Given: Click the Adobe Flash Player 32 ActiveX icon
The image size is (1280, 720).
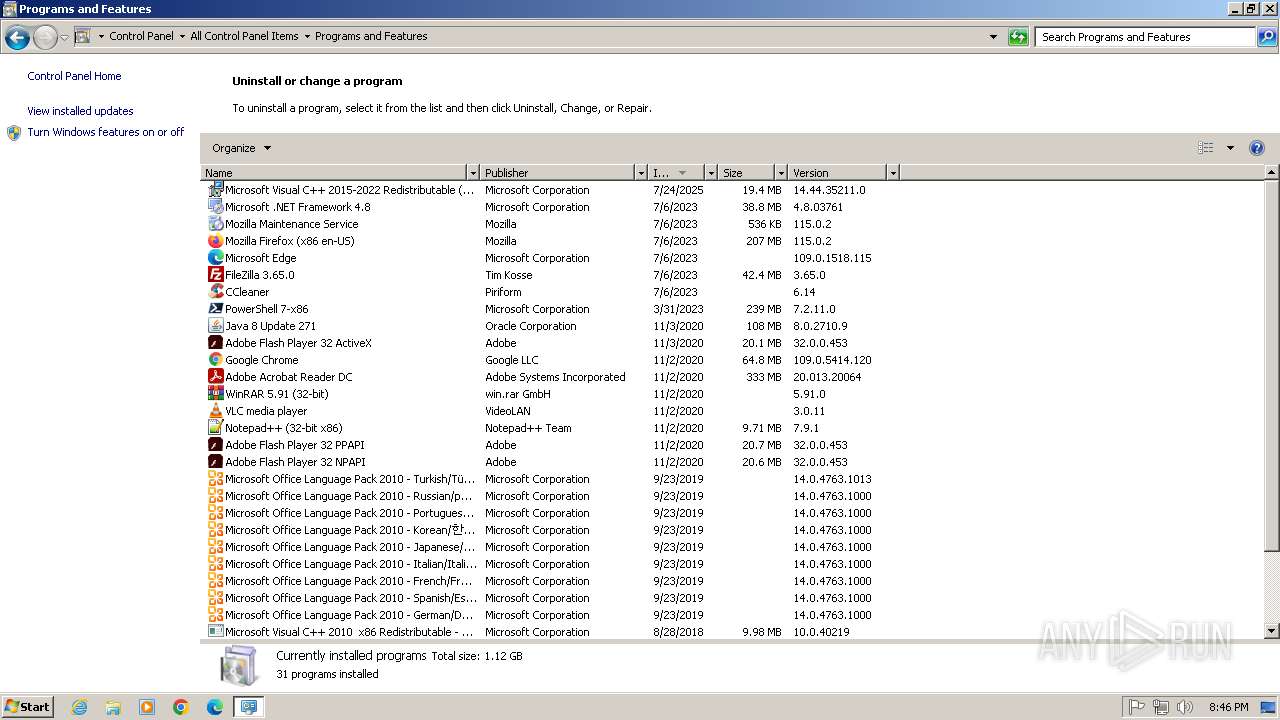Looking at the screenshot, I should tap(215, 343).
